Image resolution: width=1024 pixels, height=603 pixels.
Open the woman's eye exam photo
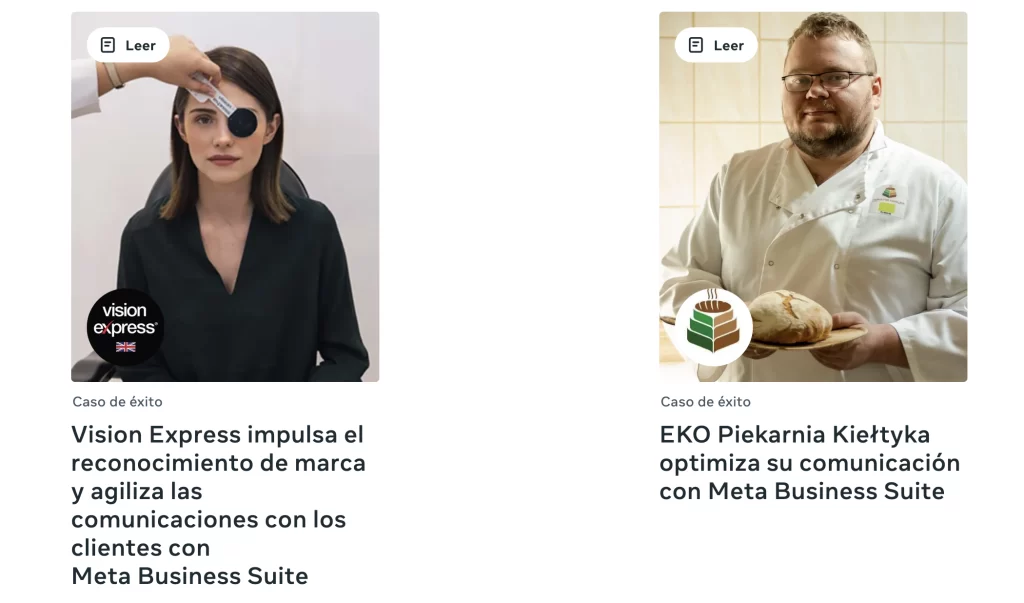(x=225, y=197)
